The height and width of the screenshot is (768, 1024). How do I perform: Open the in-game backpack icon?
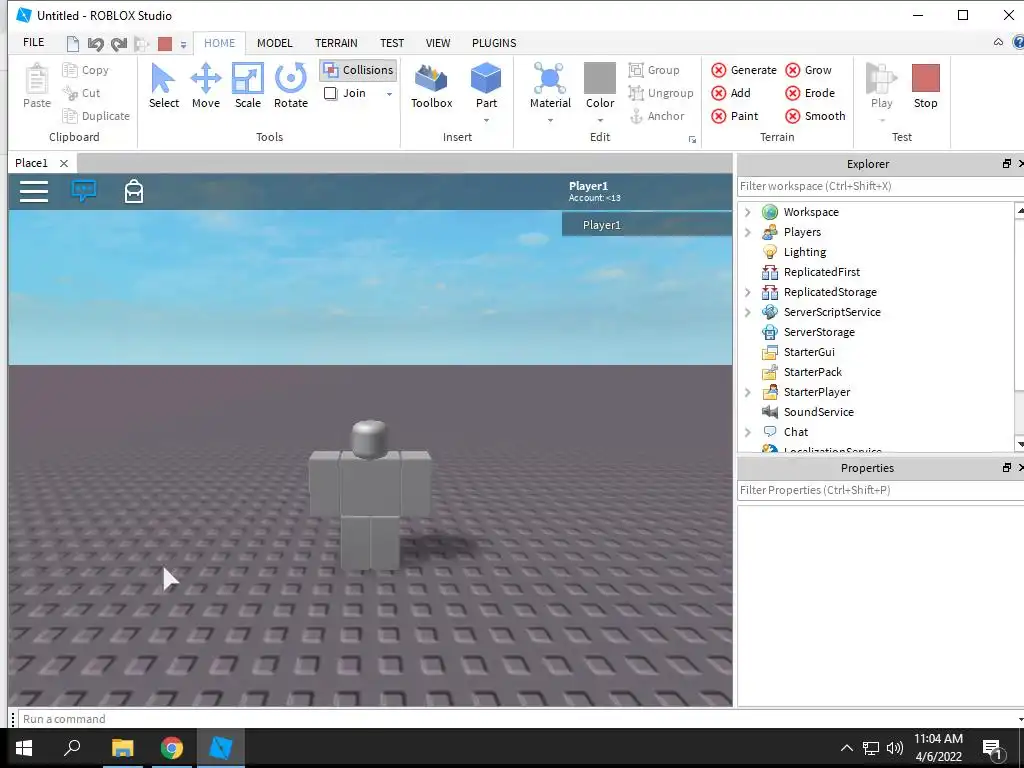pyautogui.click(x=134, y=191)
